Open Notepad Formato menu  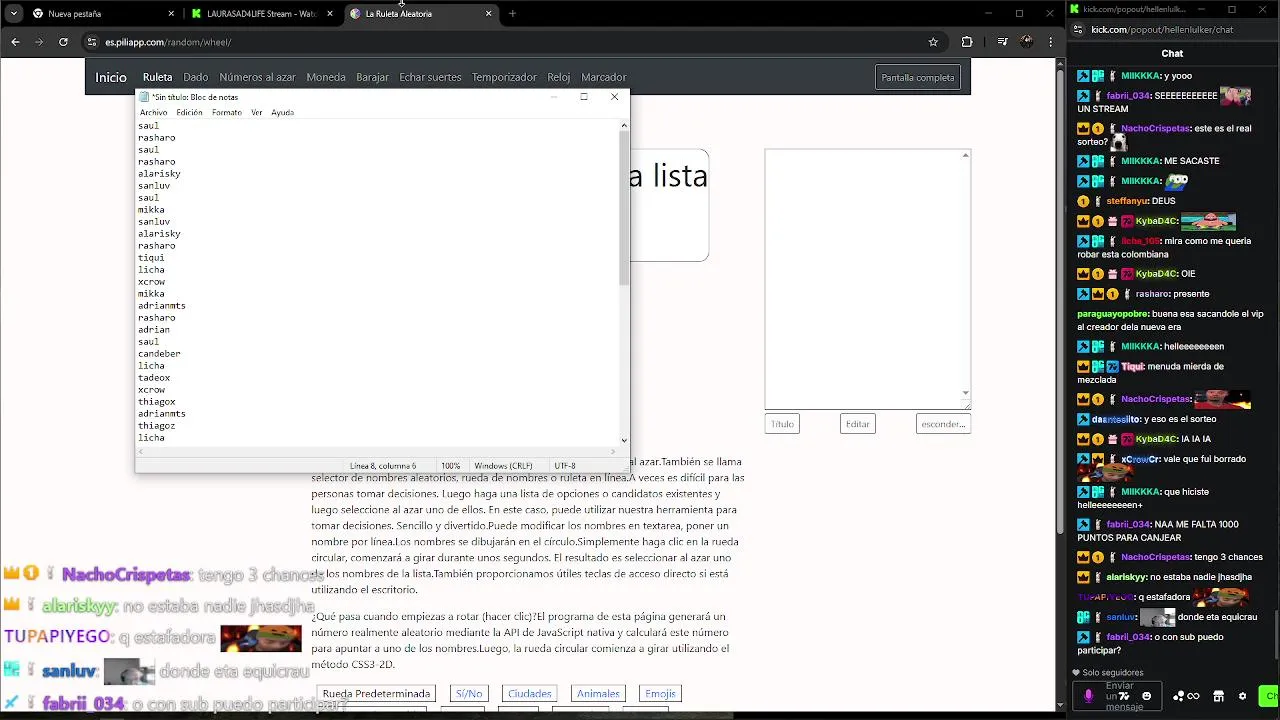(227, 112)
